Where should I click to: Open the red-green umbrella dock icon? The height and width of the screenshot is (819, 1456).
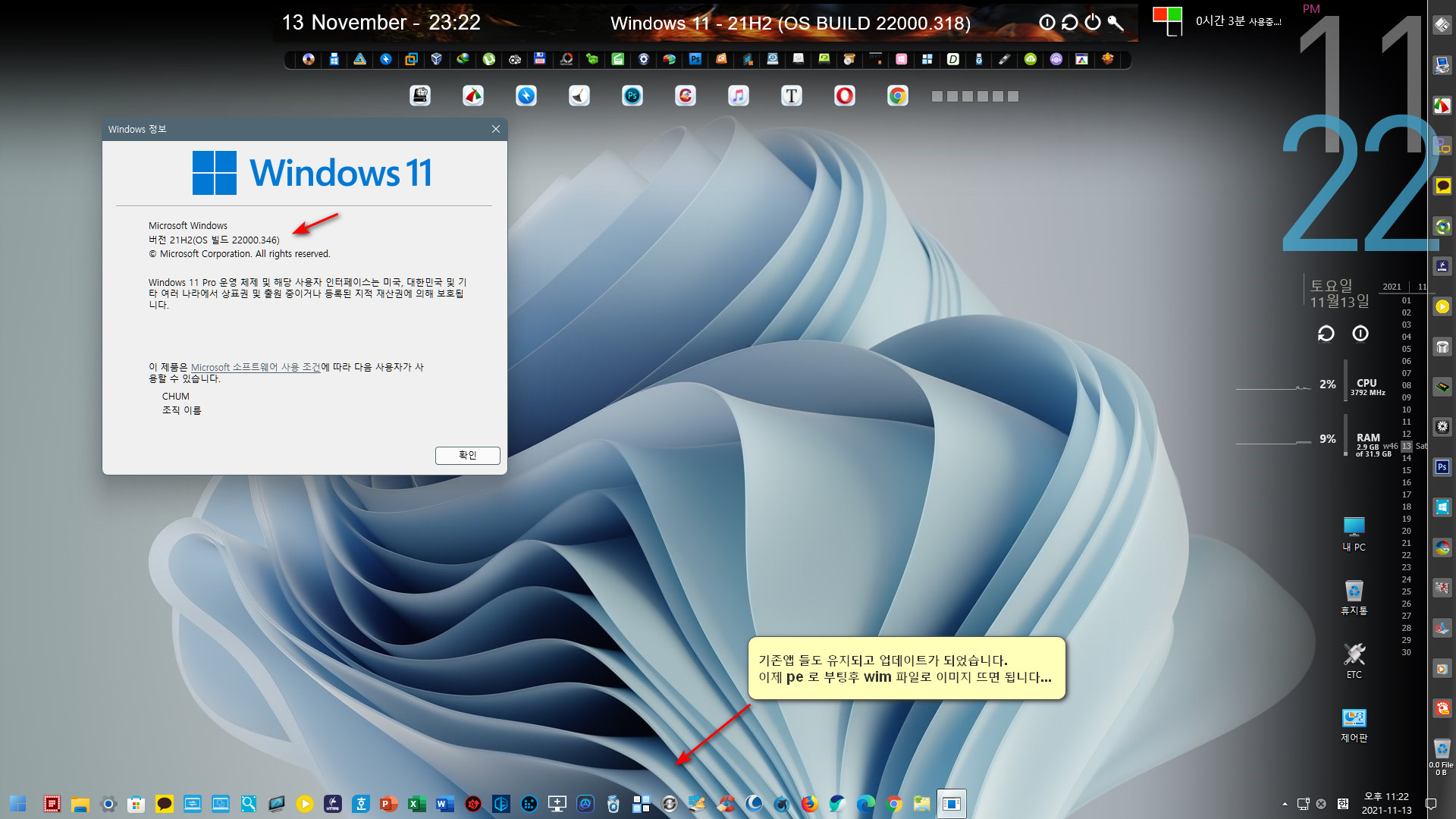click(x=473, y=96)
